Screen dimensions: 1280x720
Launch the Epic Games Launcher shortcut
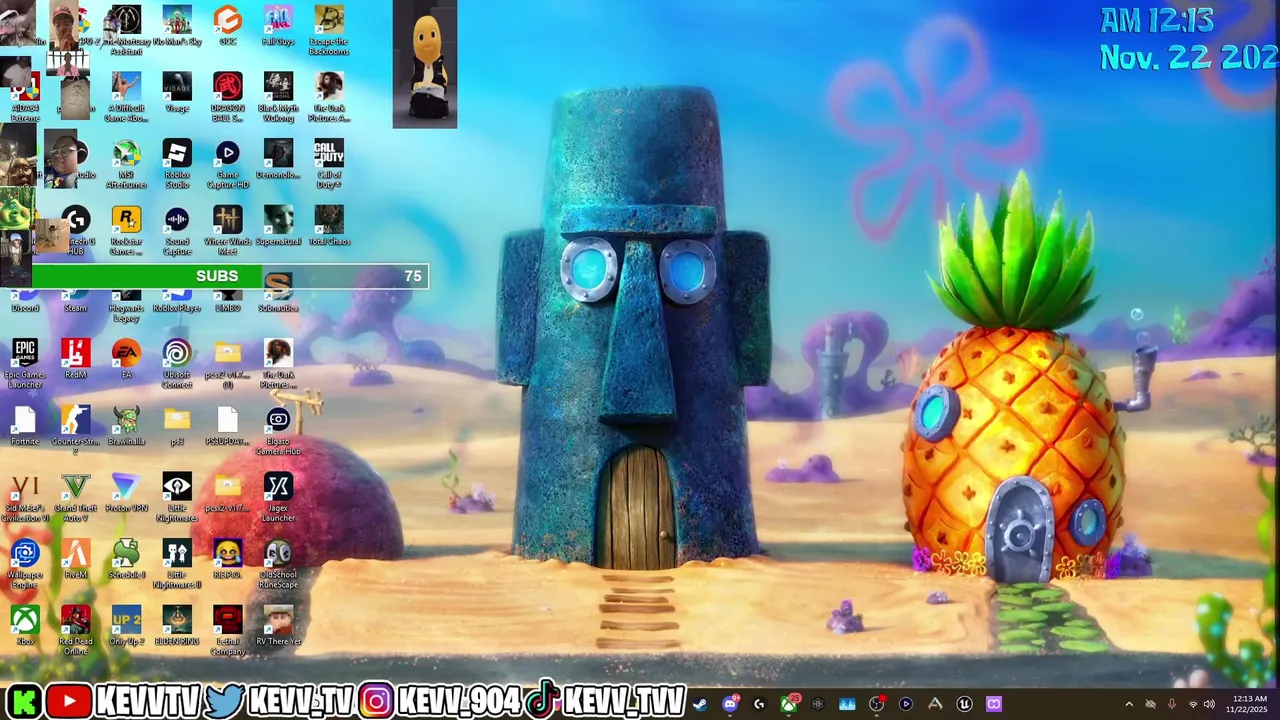25,364
